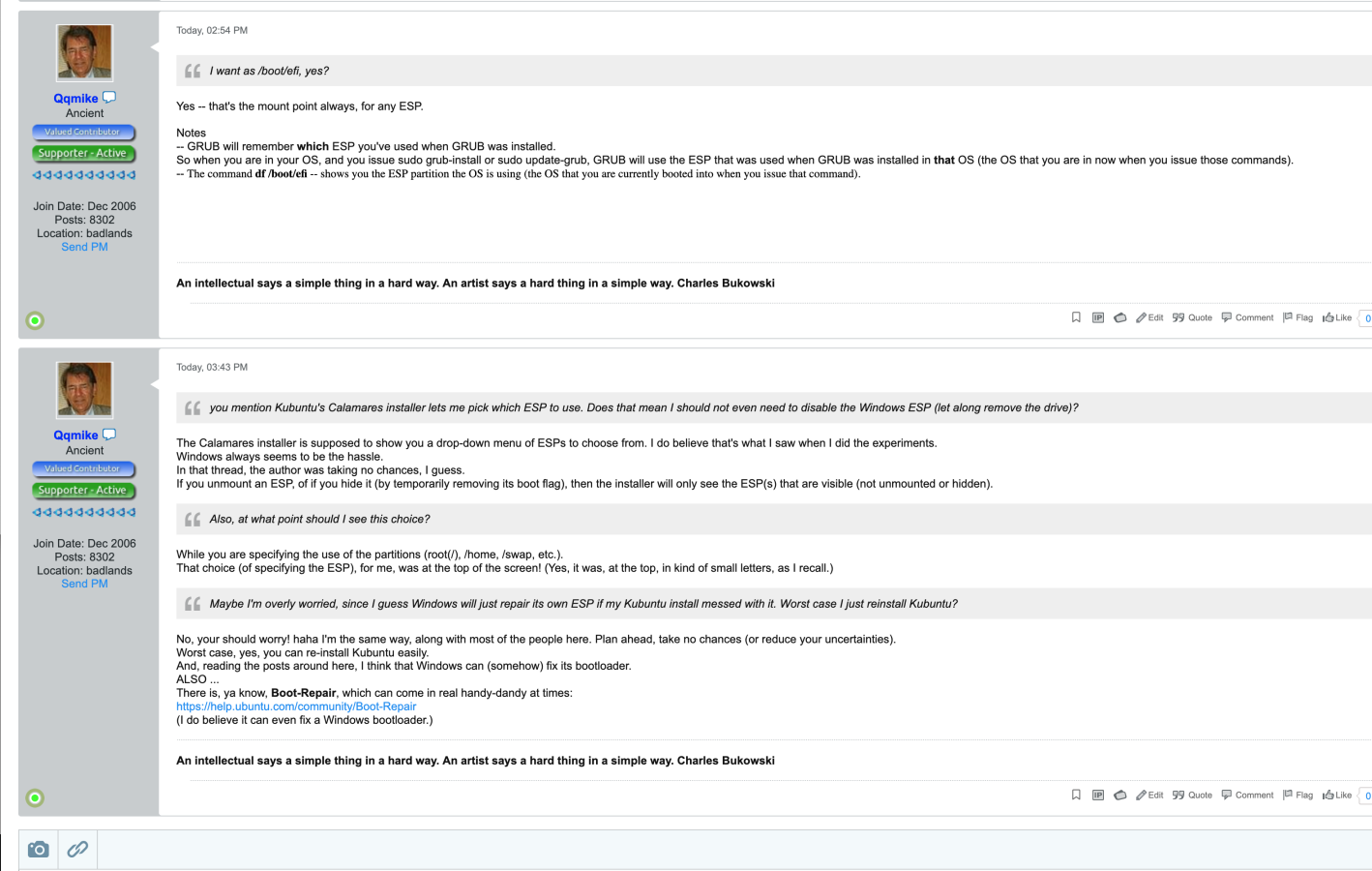Comment on the 02:54 PM post

click(x=1247, y=317)
